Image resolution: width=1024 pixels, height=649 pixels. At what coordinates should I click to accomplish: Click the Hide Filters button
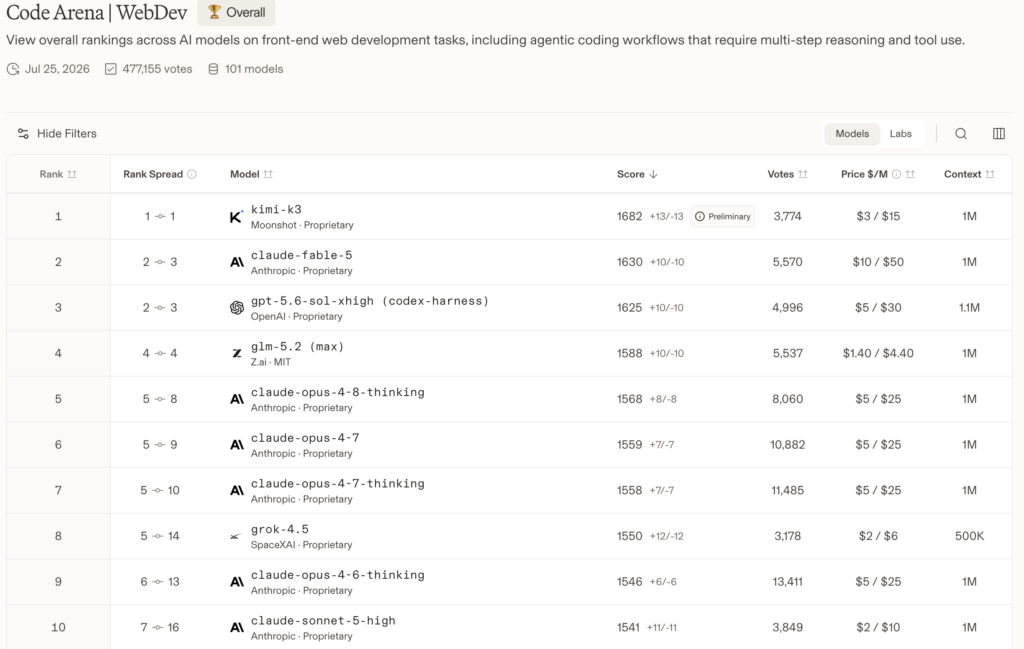point(57,134)
